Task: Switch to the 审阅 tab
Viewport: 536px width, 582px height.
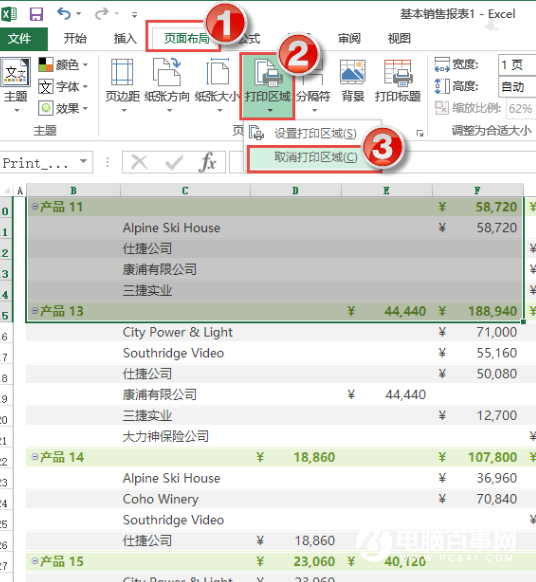Action: click(349, 38)
